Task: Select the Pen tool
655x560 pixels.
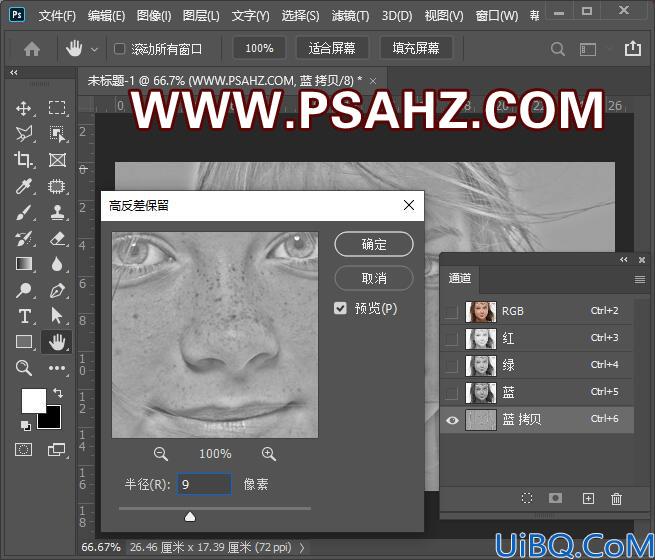Action: click(x=57, y=290)
